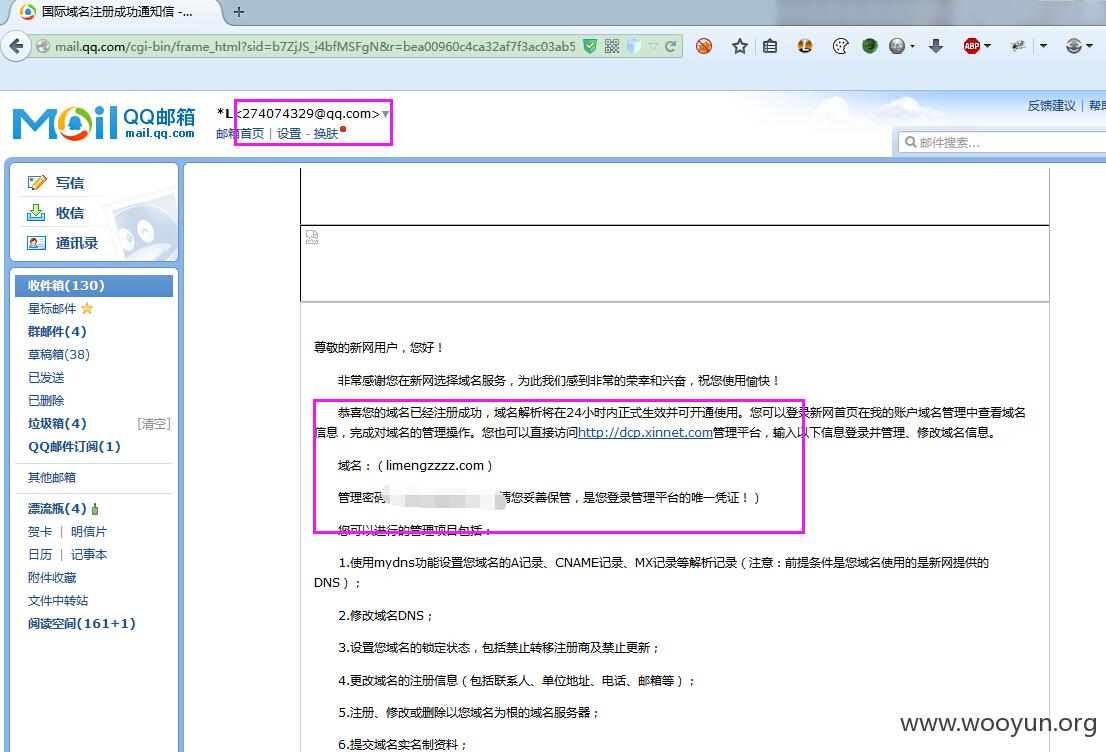
Task: Open a new browser tab with plus
Action: 238,12
